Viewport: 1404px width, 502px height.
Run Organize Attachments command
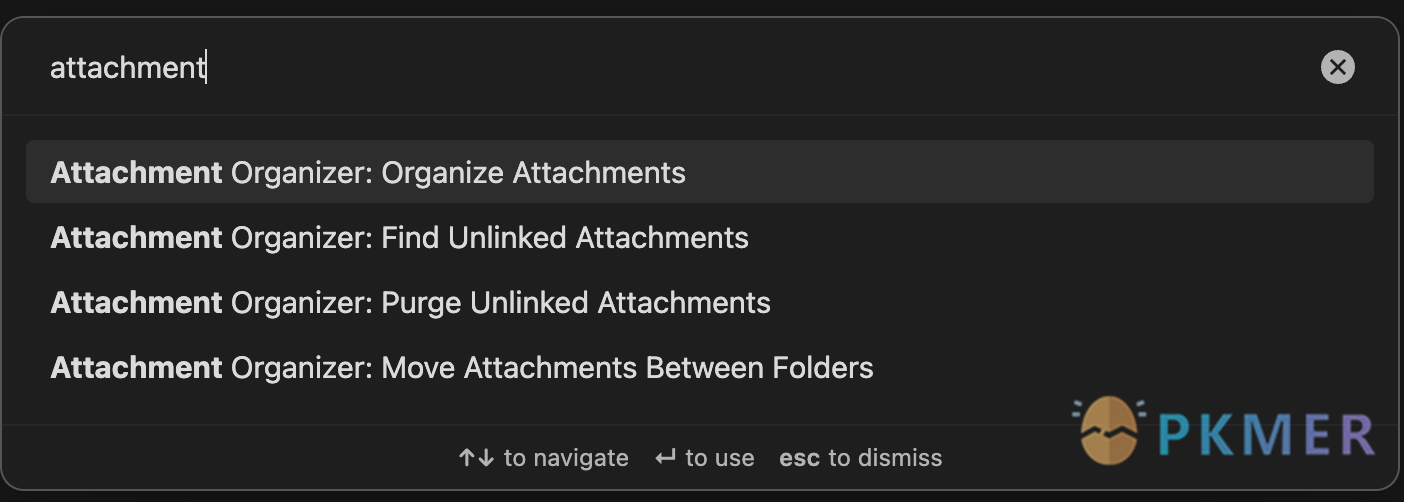click(x=700, y=172)
